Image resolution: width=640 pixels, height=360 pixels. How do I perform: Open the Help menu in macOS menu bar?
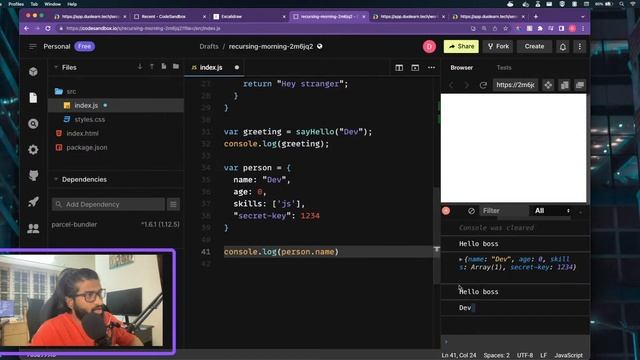pyautogui.click(x=72, y=4)
